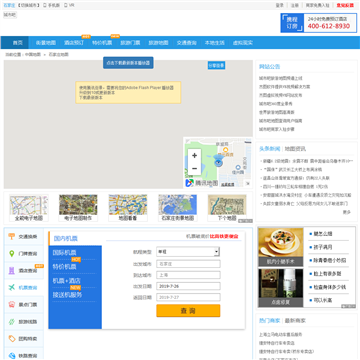Click 更多 under the news list

[x=347, y=212]
